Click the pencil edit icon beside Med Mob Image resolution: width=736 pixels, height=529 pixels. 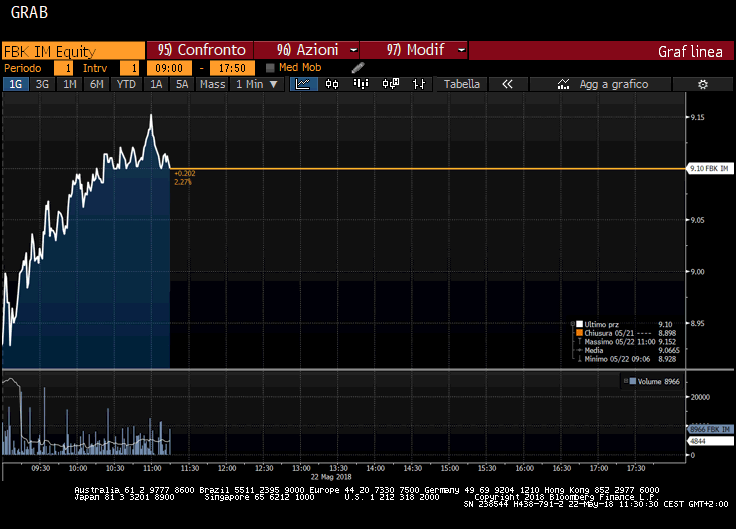pos(358,67)
